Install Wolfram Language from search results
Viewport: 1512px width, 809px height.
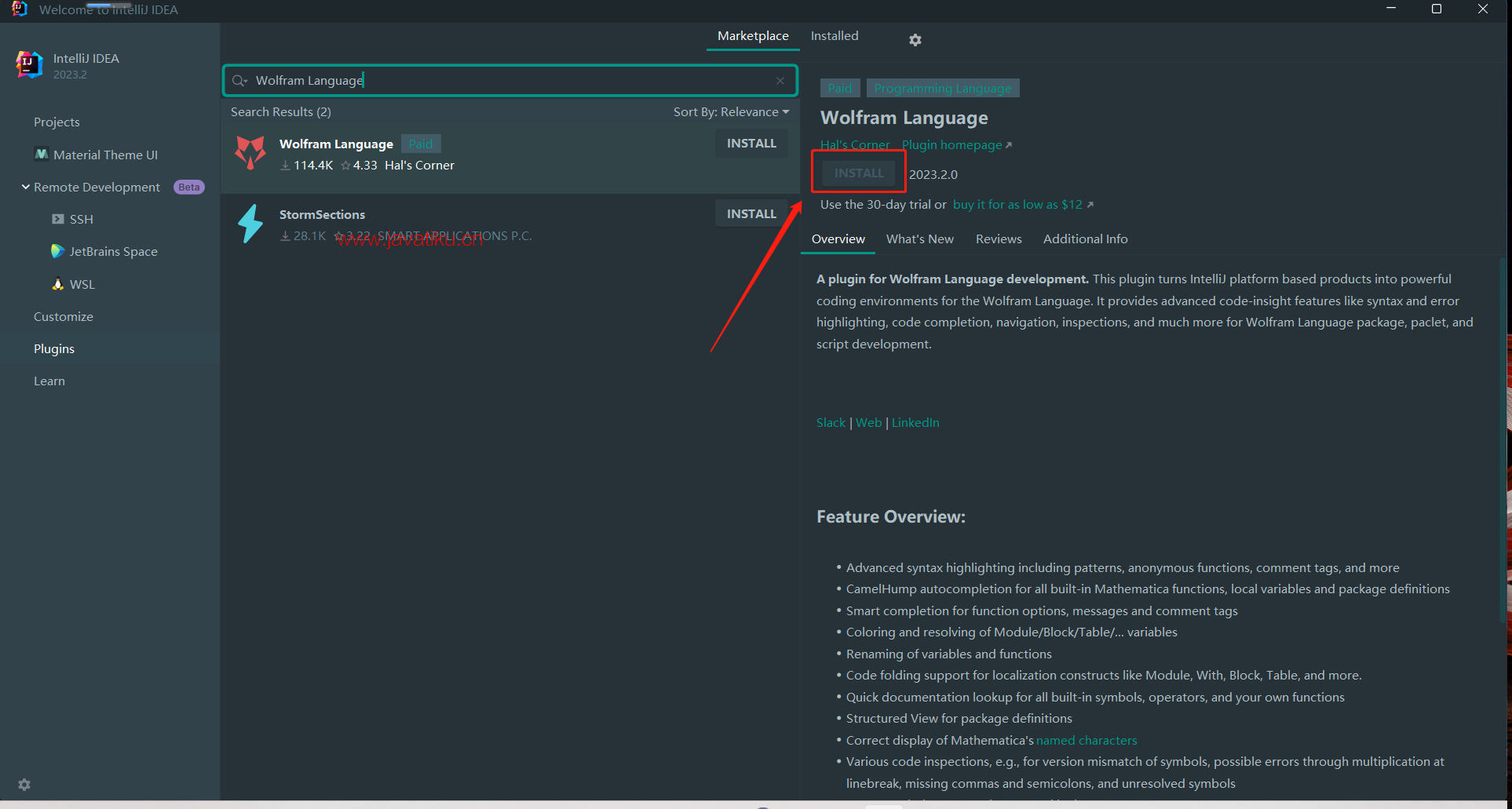point(751,144)
